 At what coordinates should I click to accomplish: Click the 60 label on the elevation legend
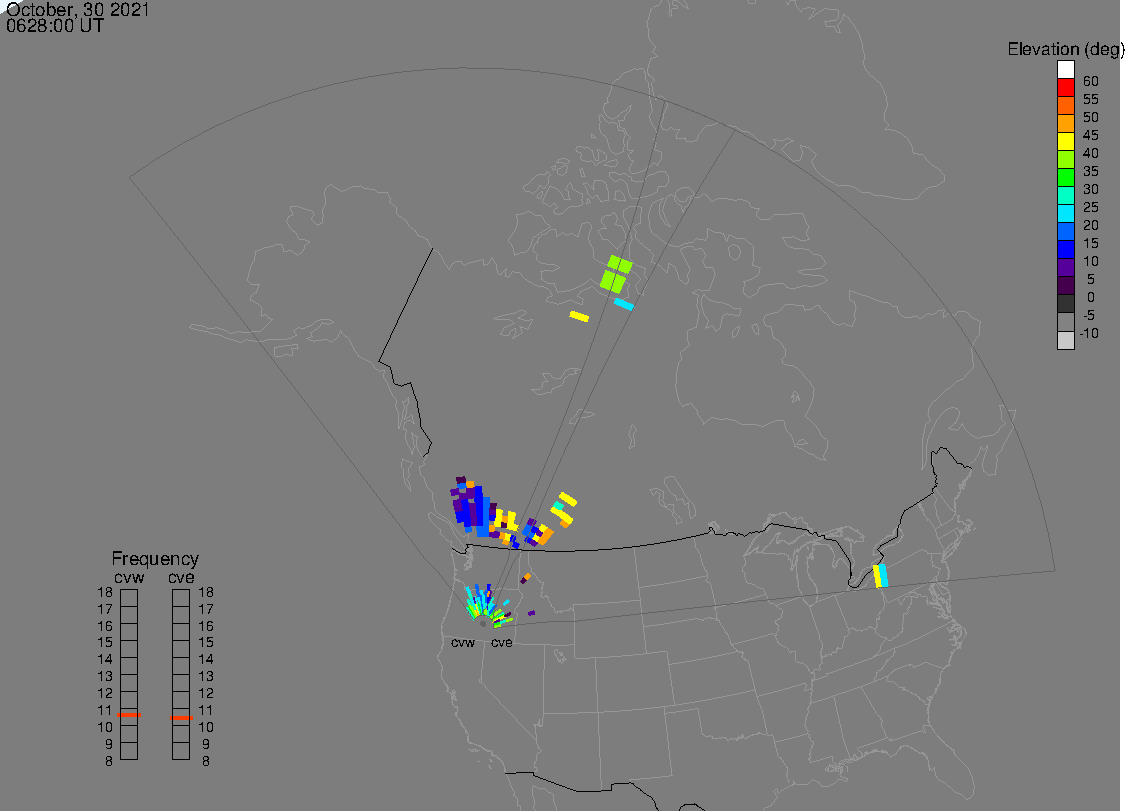(x=1091, y=81)
